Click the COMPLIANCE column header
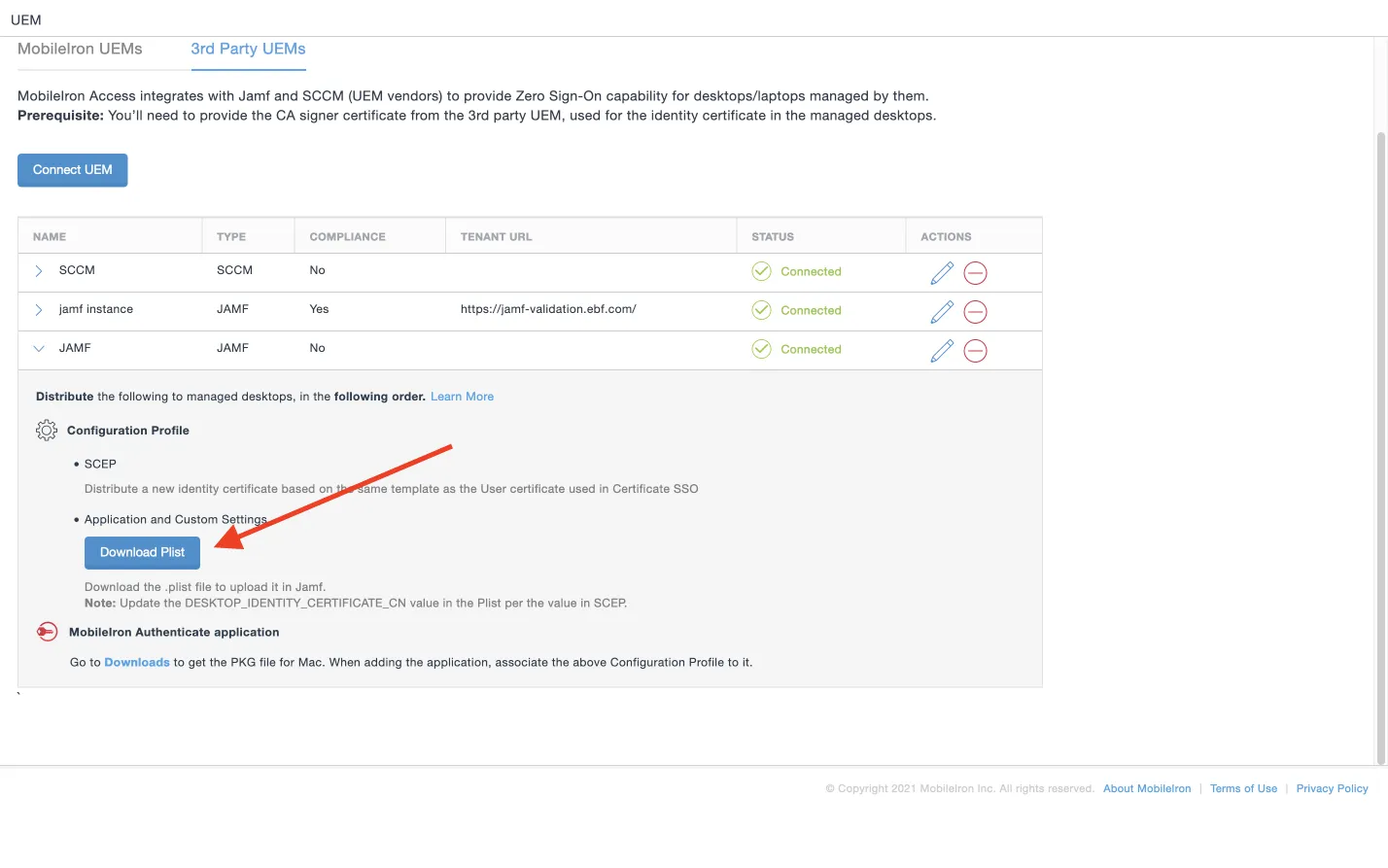The height and width of the screenshot is (868, 1388). [347, 237]
